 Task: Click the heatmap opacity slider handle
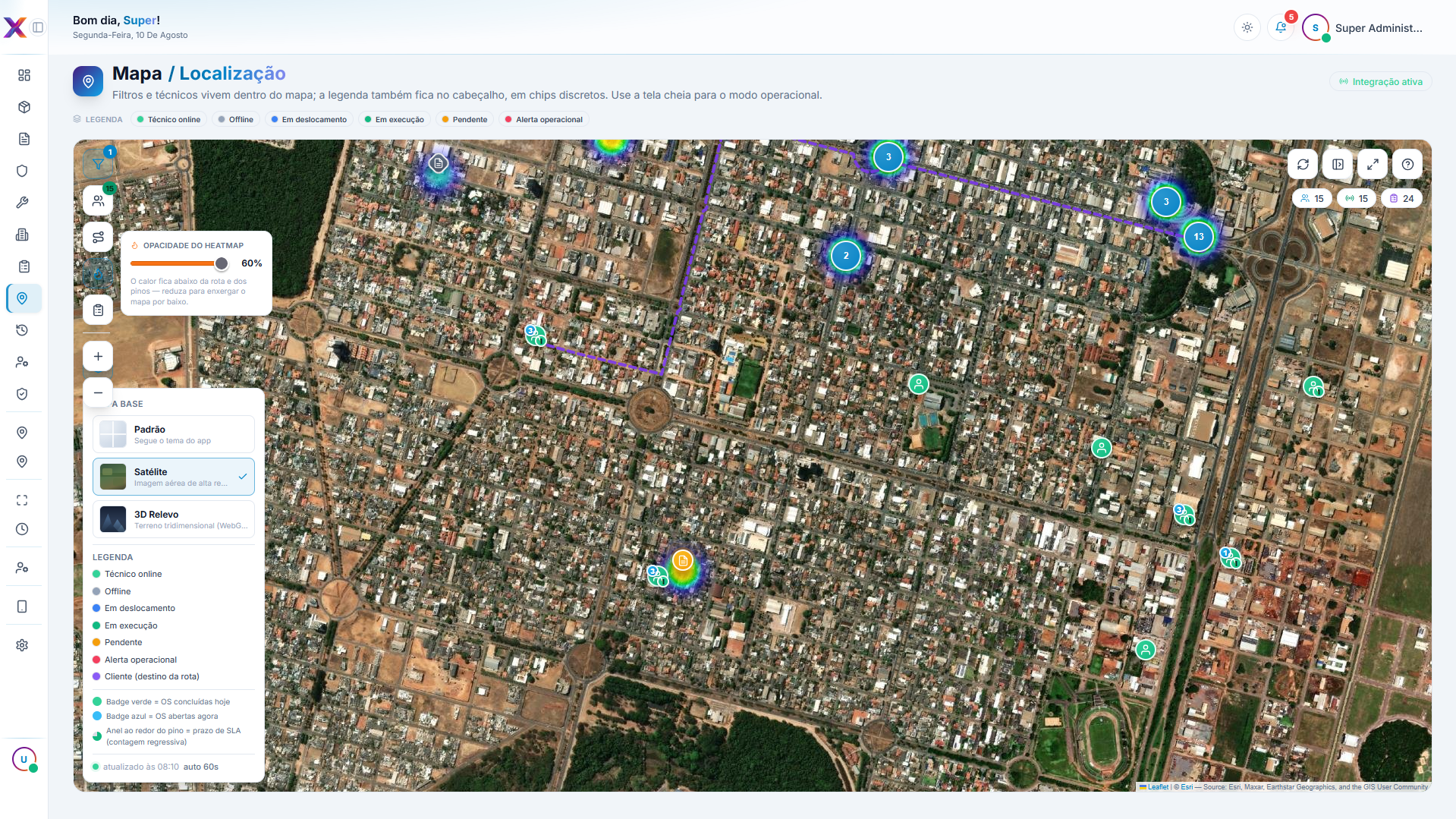coord(221,263)
